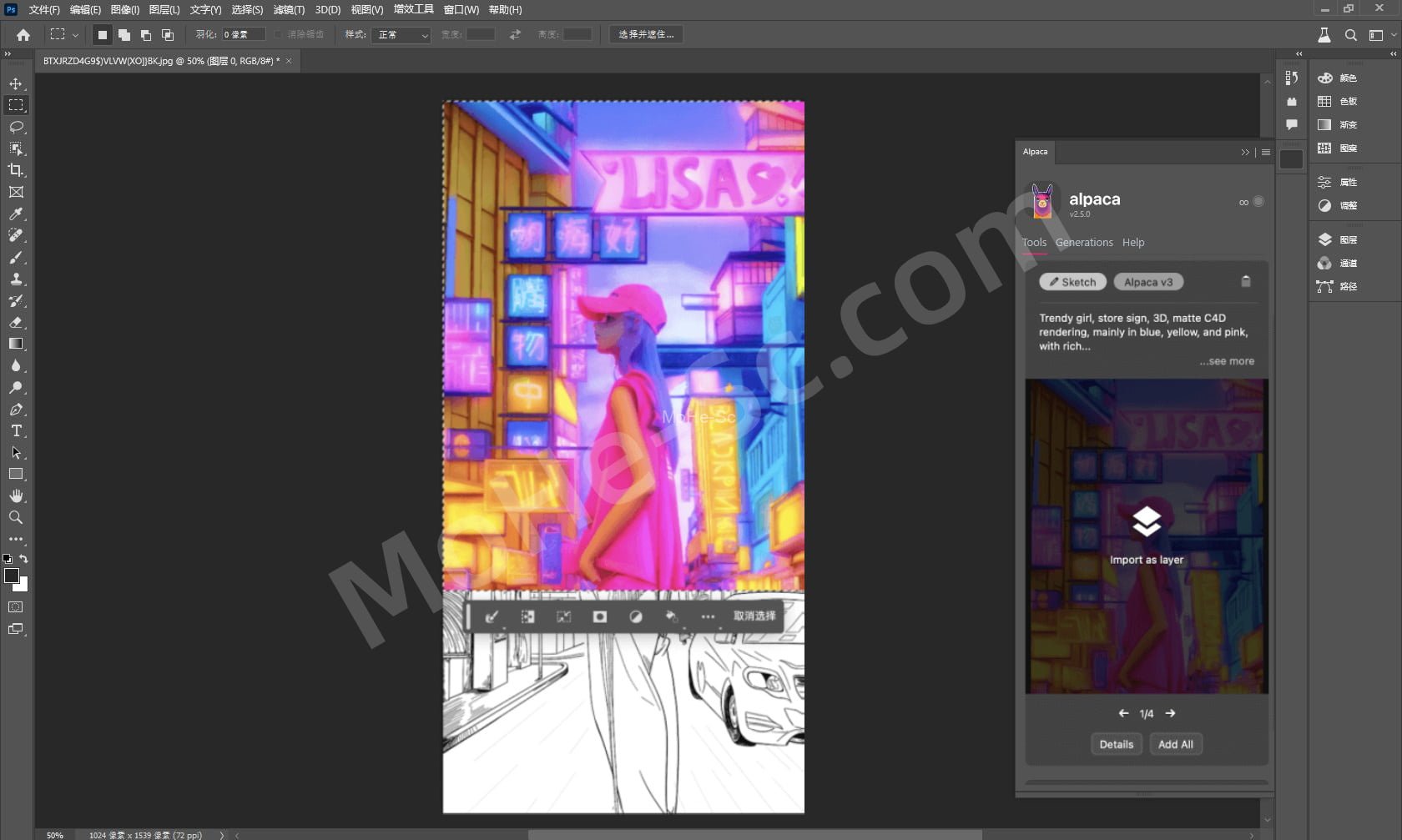This screenshot has height=840, width=1402.
Task: Click the foreground color swatch
Action: (x=12, y=576)
